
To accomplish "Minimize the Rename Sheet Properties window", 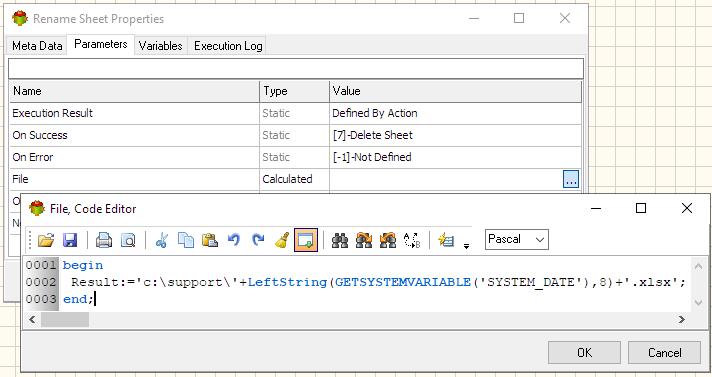I will [x=474, y=18].
